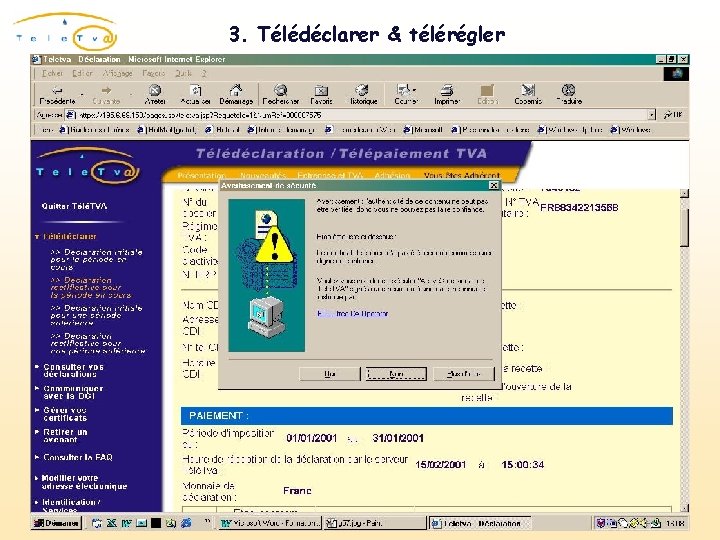Open the Outils menu
The height and width of the screenshot is (540, 720).
coord(183,73)
